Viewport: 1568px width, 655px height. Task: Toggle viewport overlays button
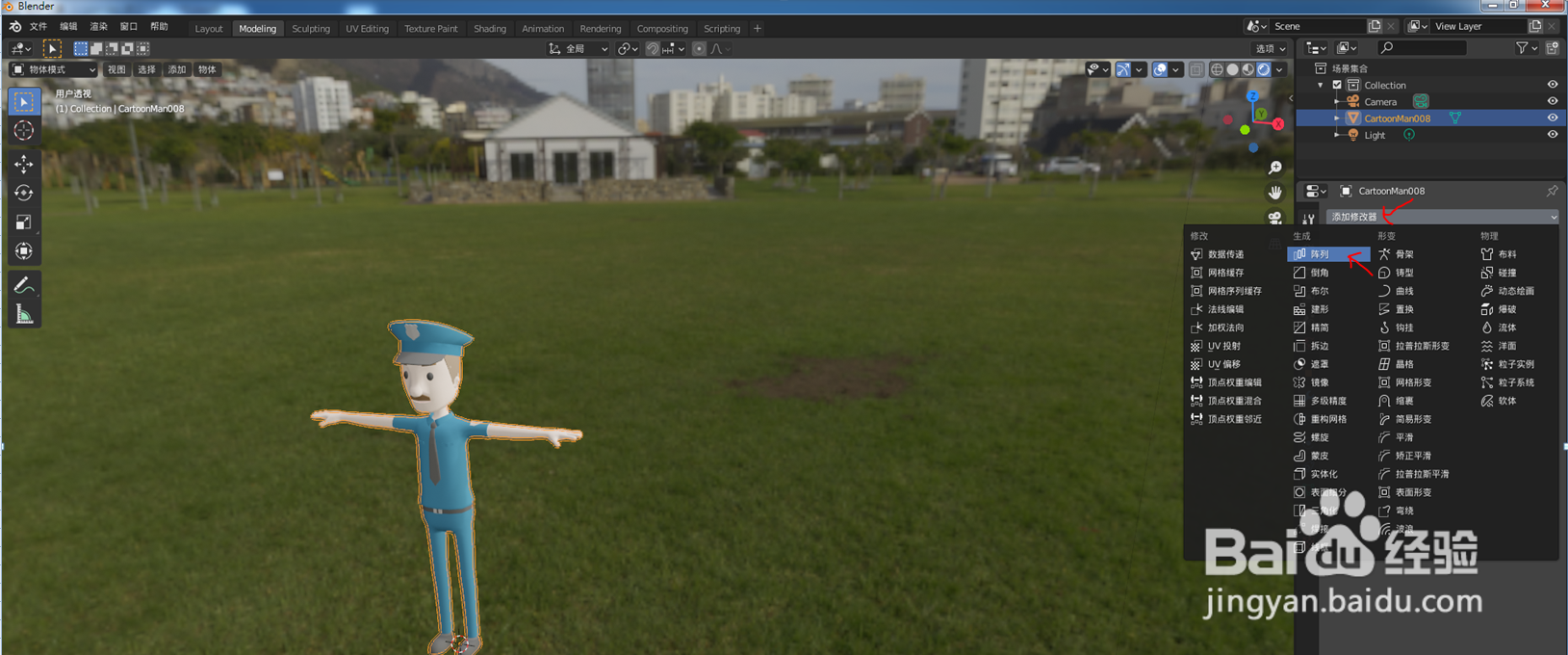point(1160,69)
